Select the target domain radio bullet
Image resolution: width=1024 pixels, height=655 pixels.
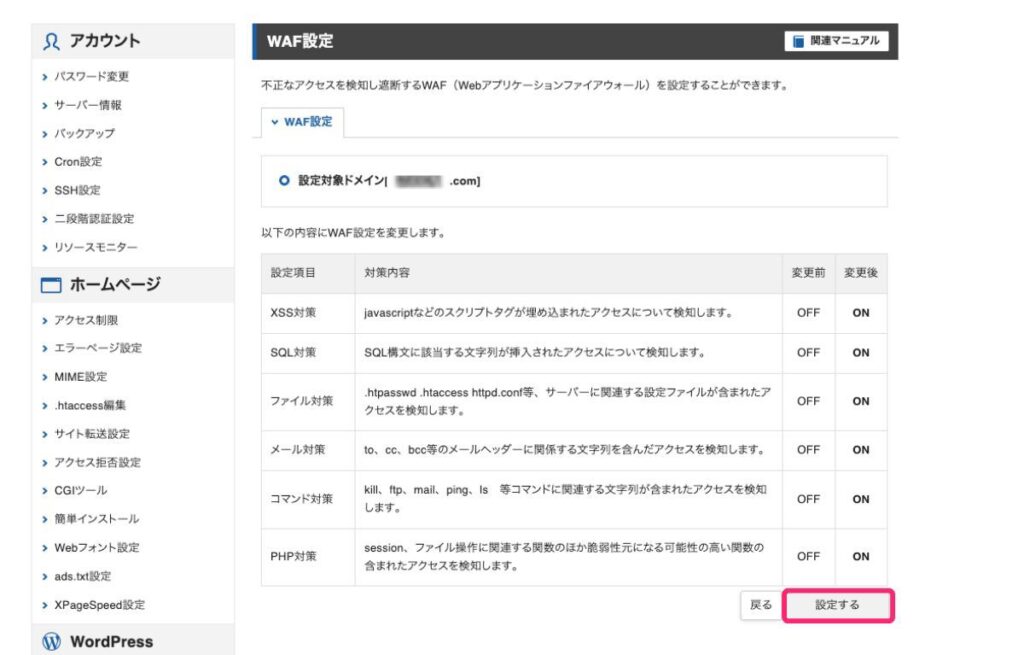(285, 181)
